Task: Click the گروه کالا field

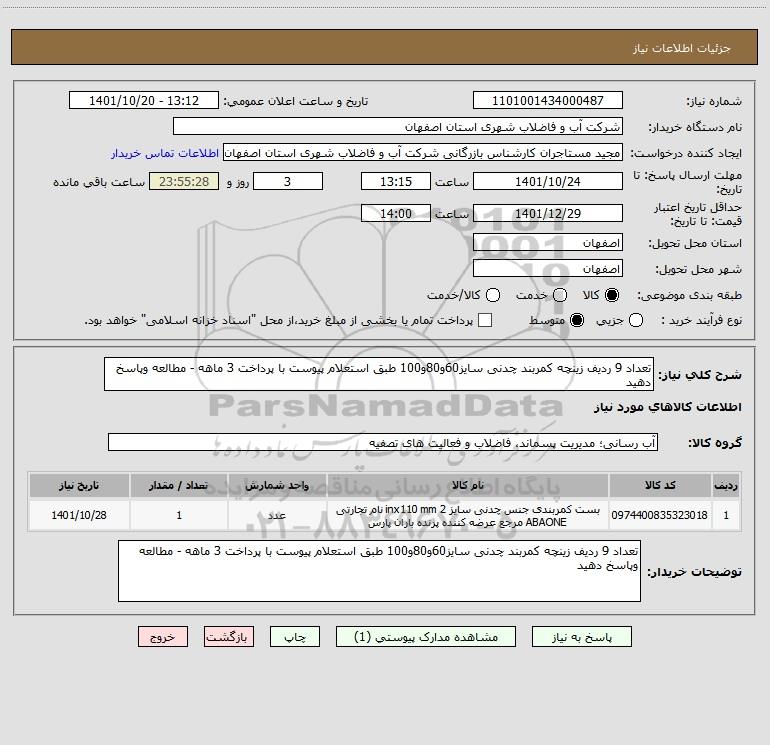Action: 383,442
